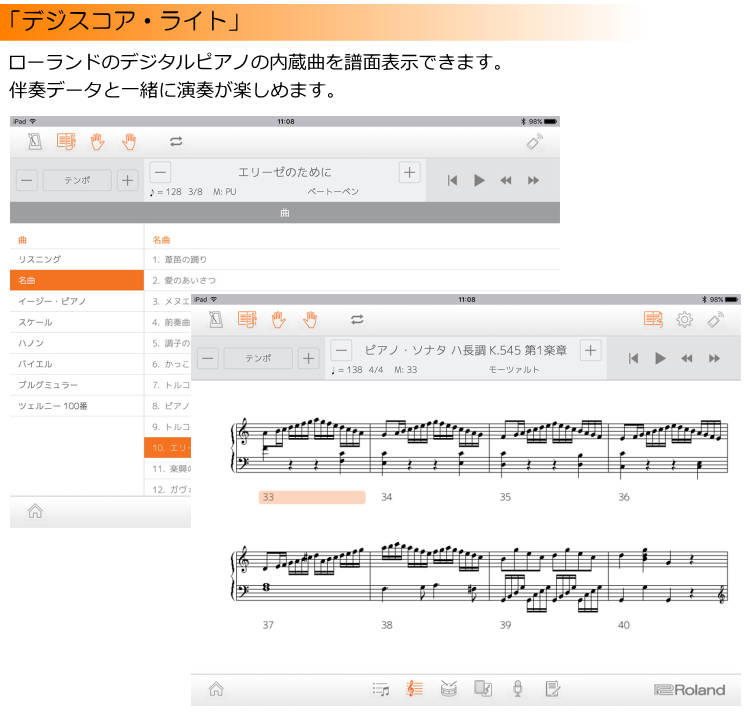Go to song before ピアノ・ソナタ K.545
The height and width of the screenshot is (718, 750).
pyautogui.click(x=342, y=350)
